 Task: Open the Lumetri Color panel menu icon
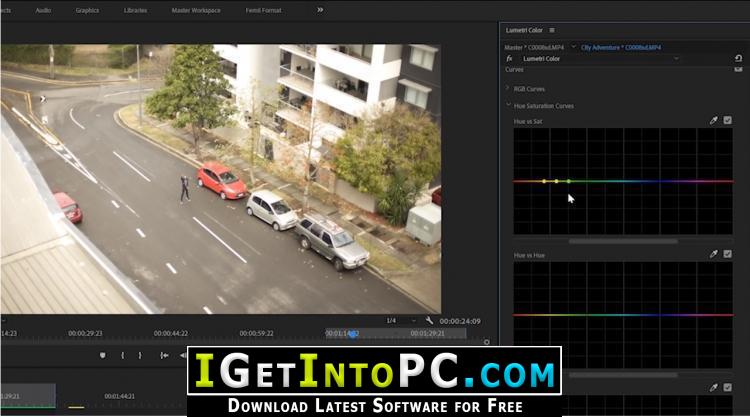552,30
